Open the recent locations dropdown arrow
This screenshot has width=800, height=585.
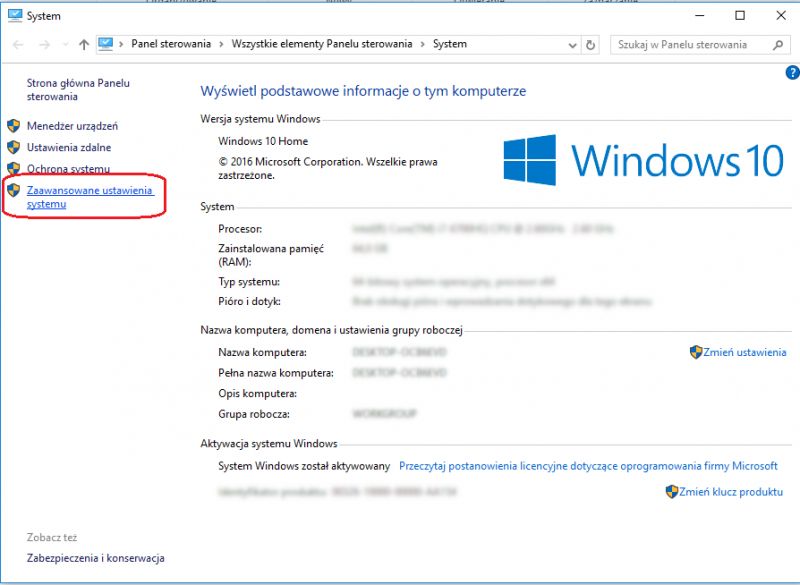pos(65,45)
